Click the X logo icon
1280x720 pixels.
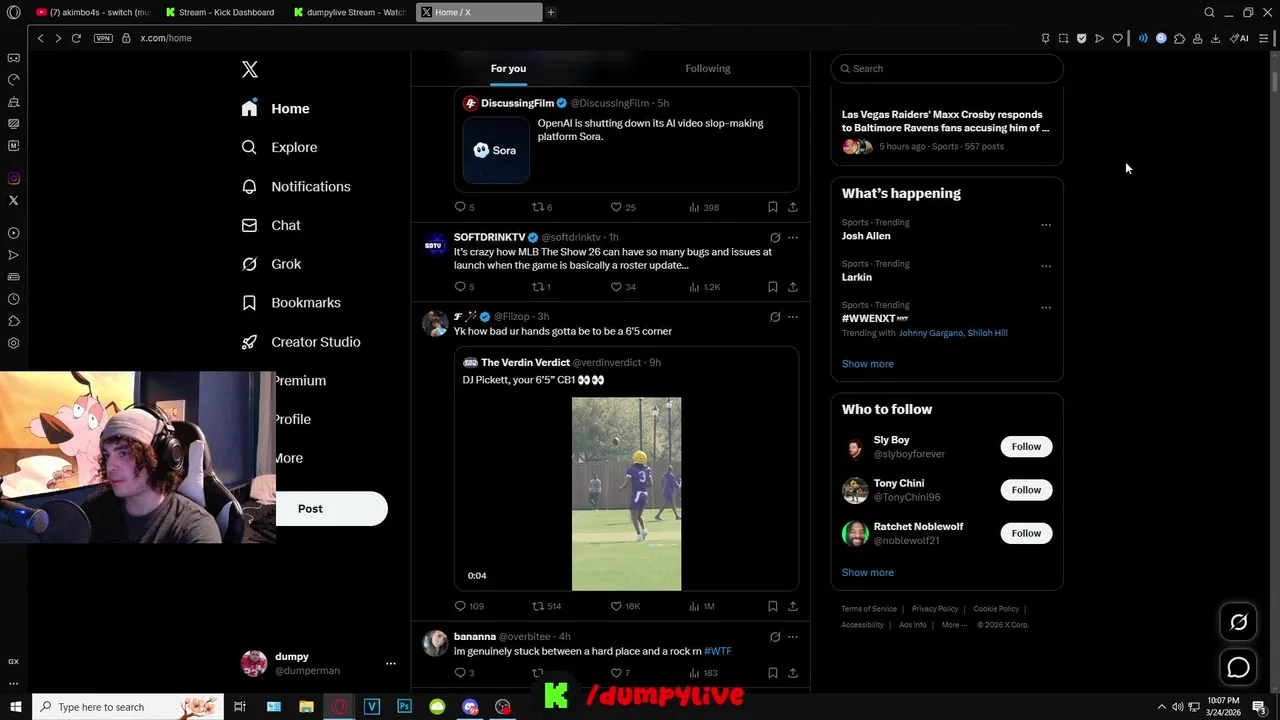coord(250,69)
